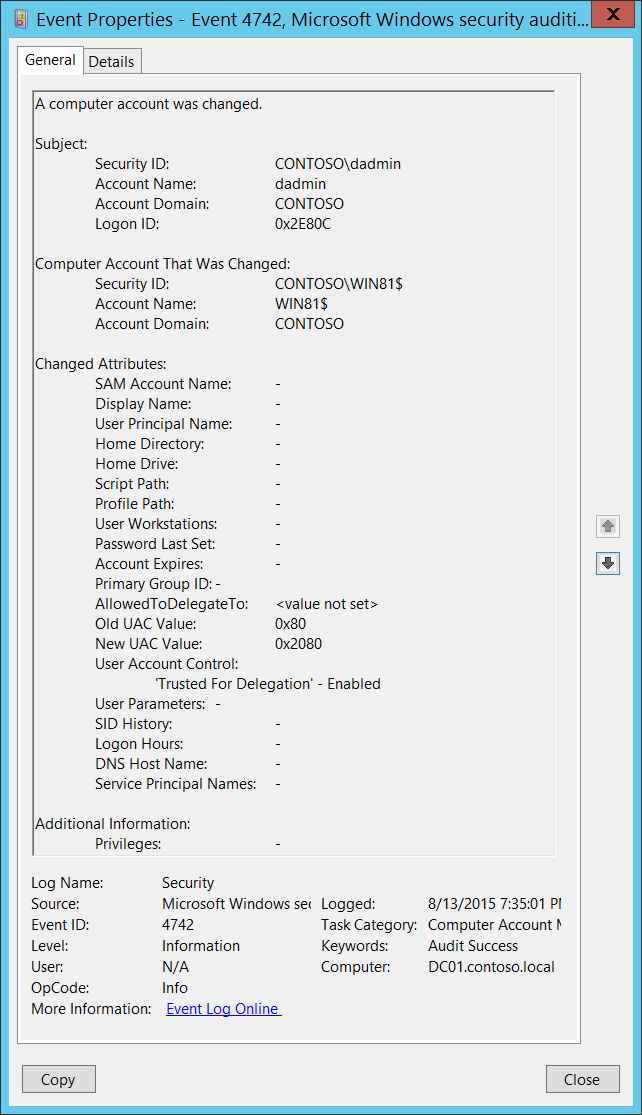Click the Computer field DC01.contoso.local
642x1115 pixels.
coord(490,967)
